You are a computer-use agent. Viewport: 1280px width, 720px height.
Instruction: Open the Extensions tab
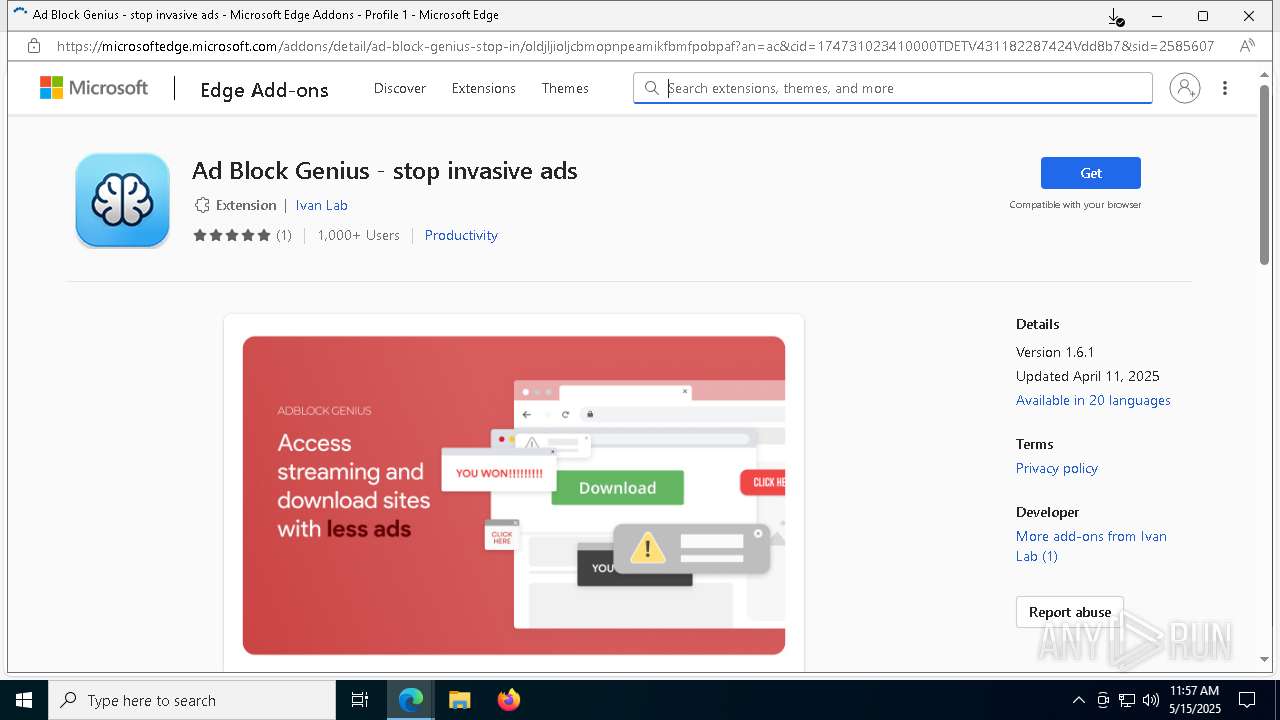click(483, 88)
